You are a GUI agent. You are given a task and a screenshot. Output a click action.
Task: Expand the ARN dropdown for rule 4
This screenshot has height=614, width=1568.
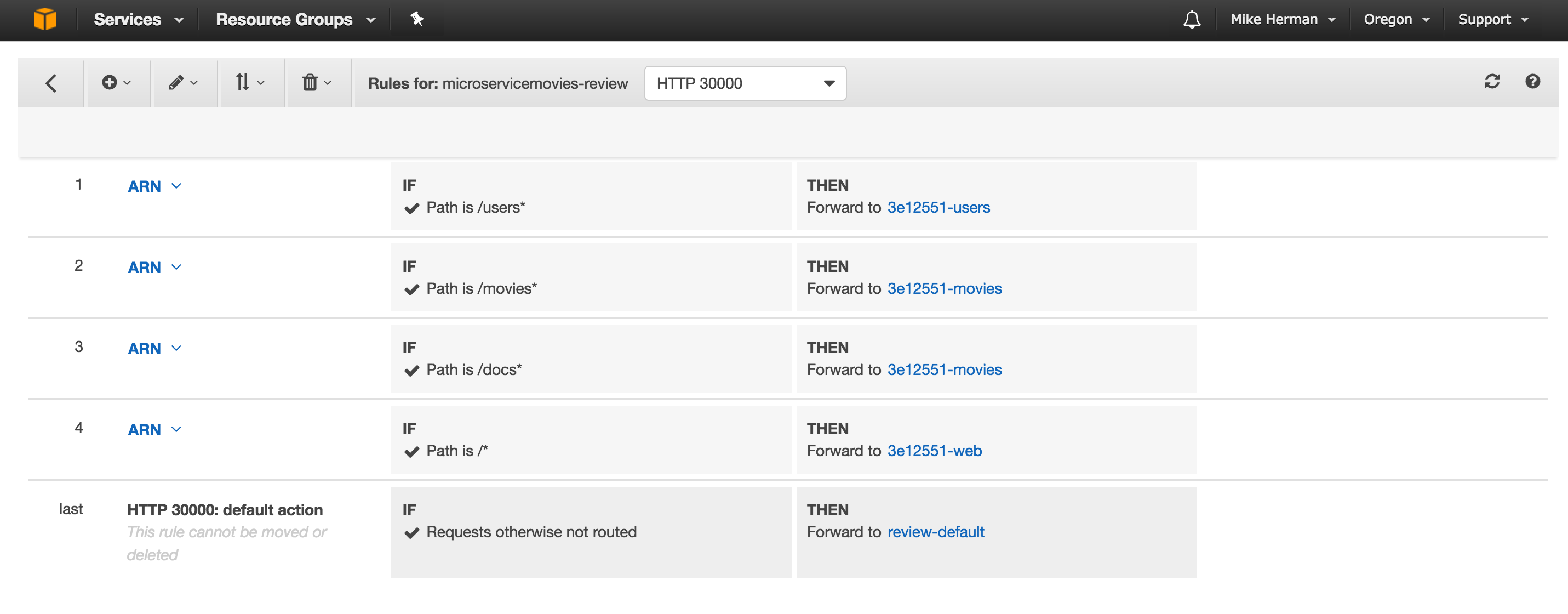tap(154, 429)
